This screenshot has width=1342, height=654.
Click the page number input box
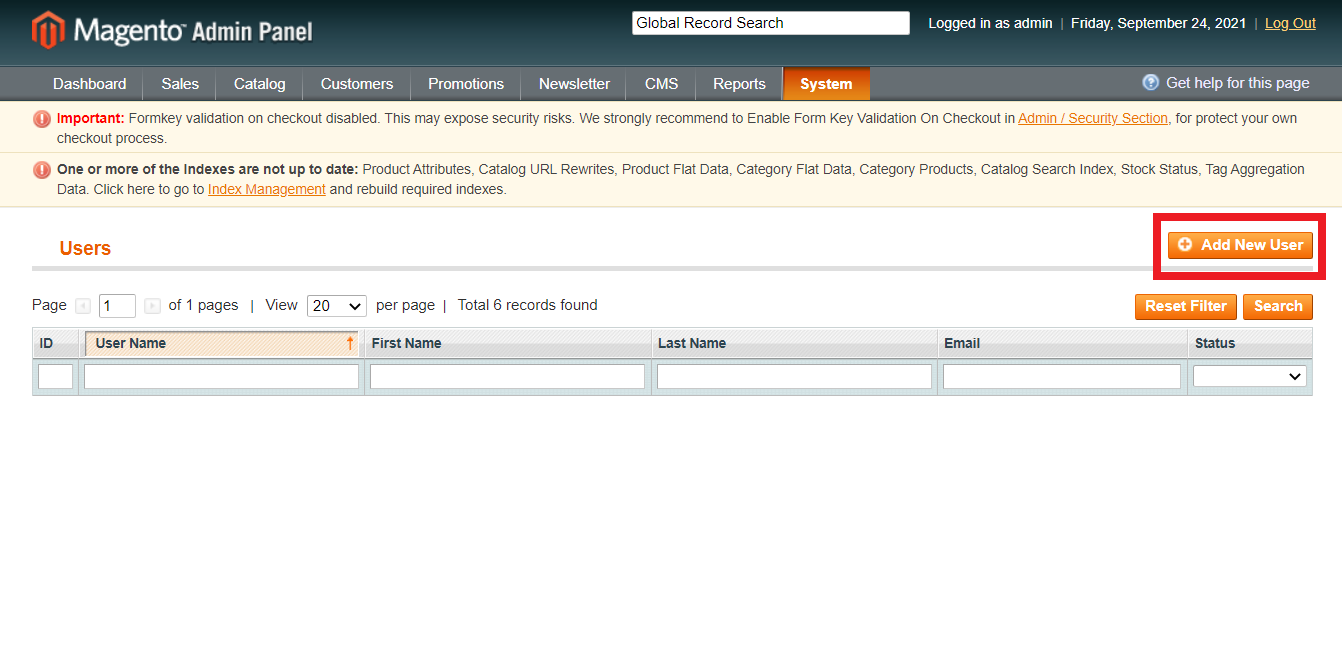pyautogui.click(x=117, y=306)
